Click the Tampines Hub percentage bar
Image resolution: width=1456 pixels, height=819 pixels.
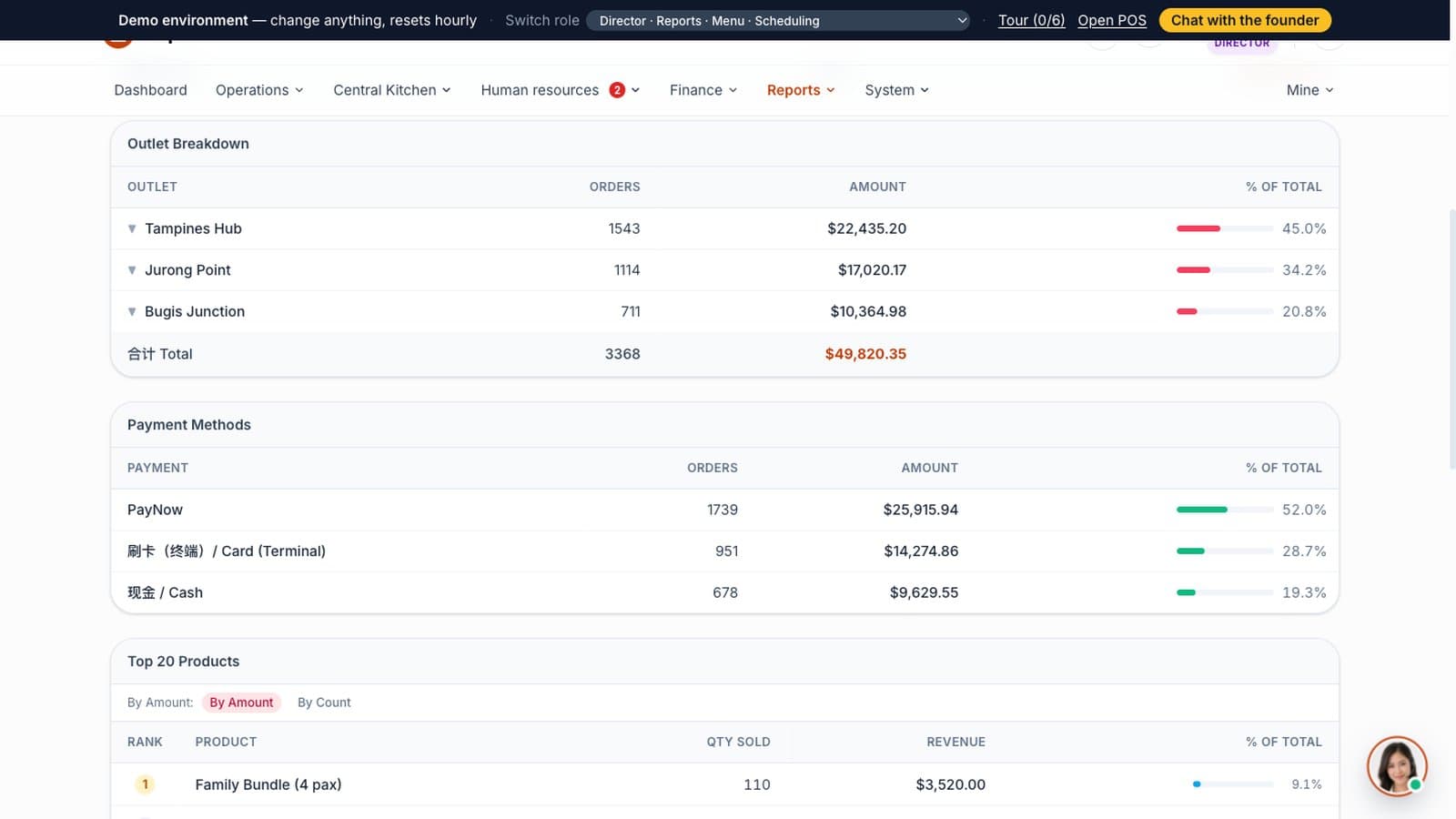(1225, 228)
